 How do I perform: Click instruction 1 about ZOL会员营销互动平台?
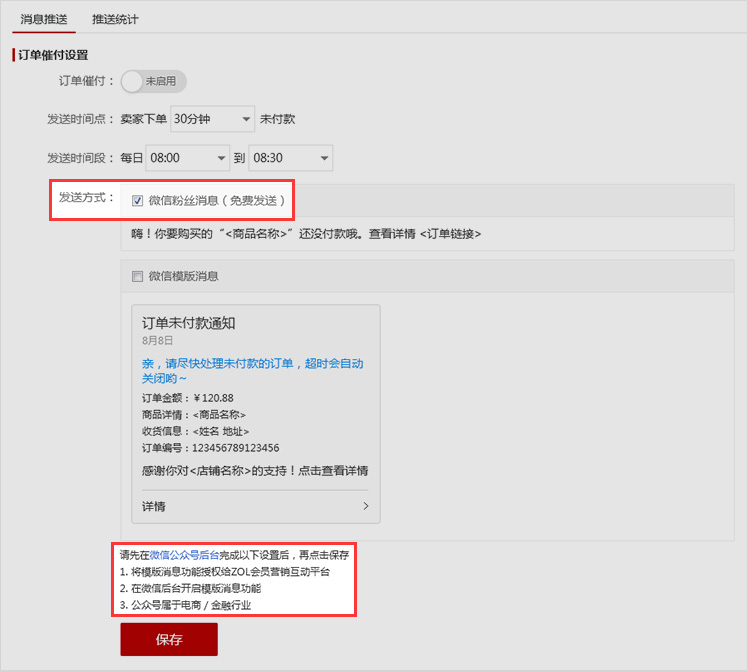tap(225, 572)
